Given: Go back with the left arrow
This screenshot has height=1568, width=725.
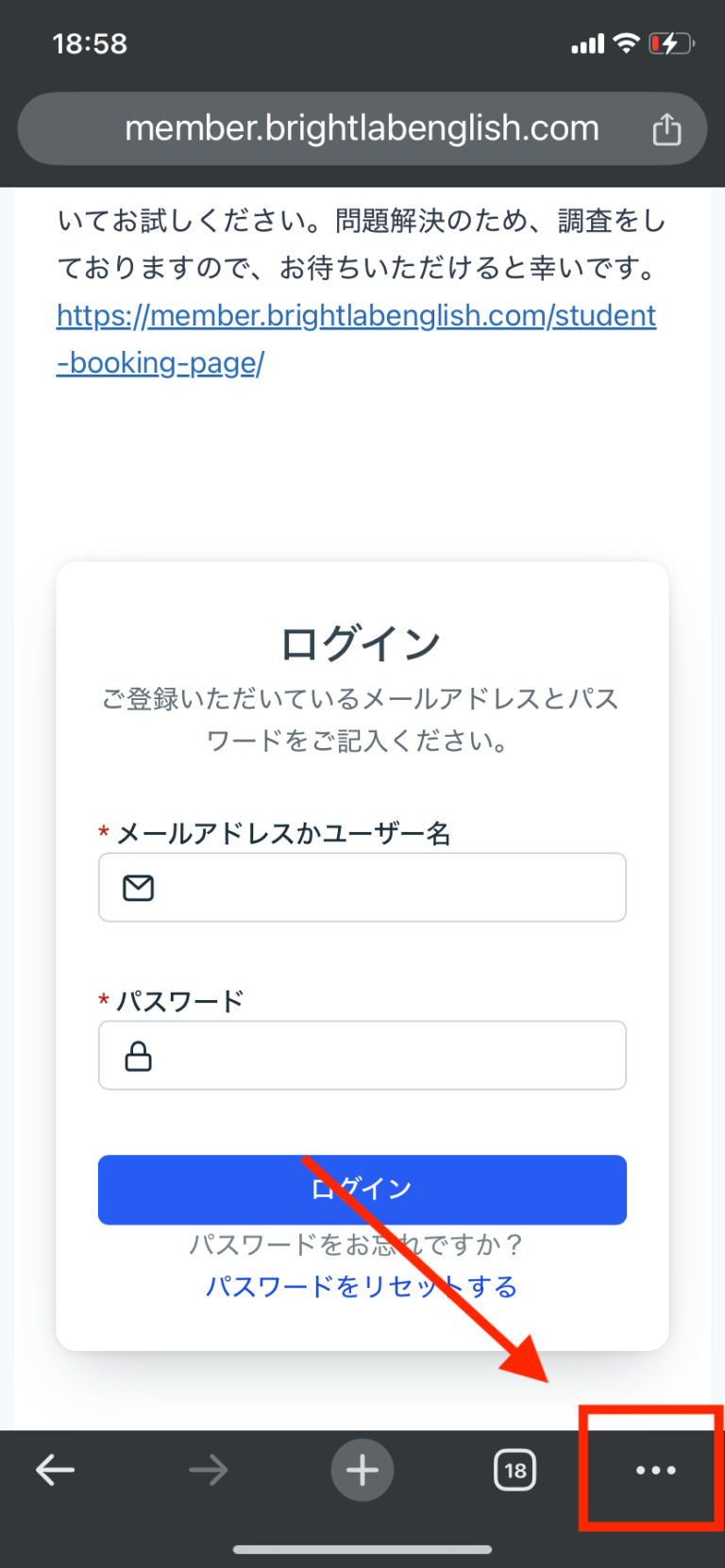Looking at the screenshot, I should tap(55, 1470).
